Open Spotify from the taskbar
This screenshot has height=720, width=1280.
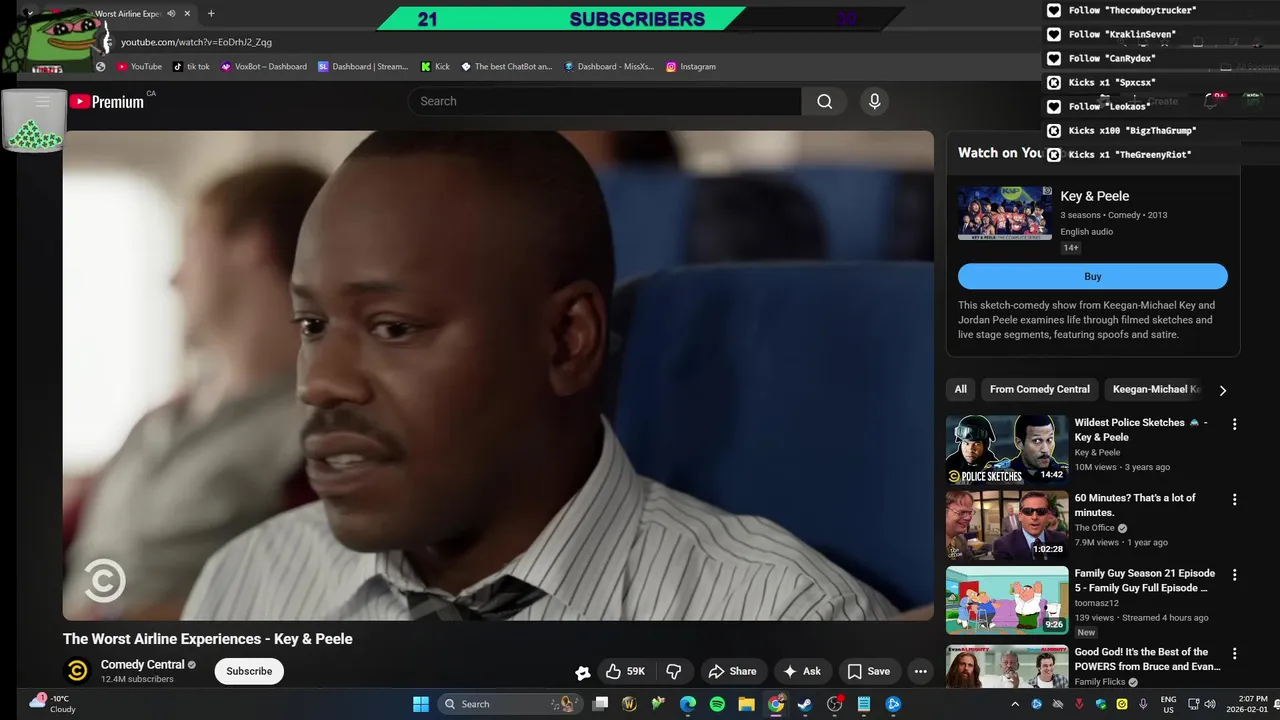tap(717, 704)
